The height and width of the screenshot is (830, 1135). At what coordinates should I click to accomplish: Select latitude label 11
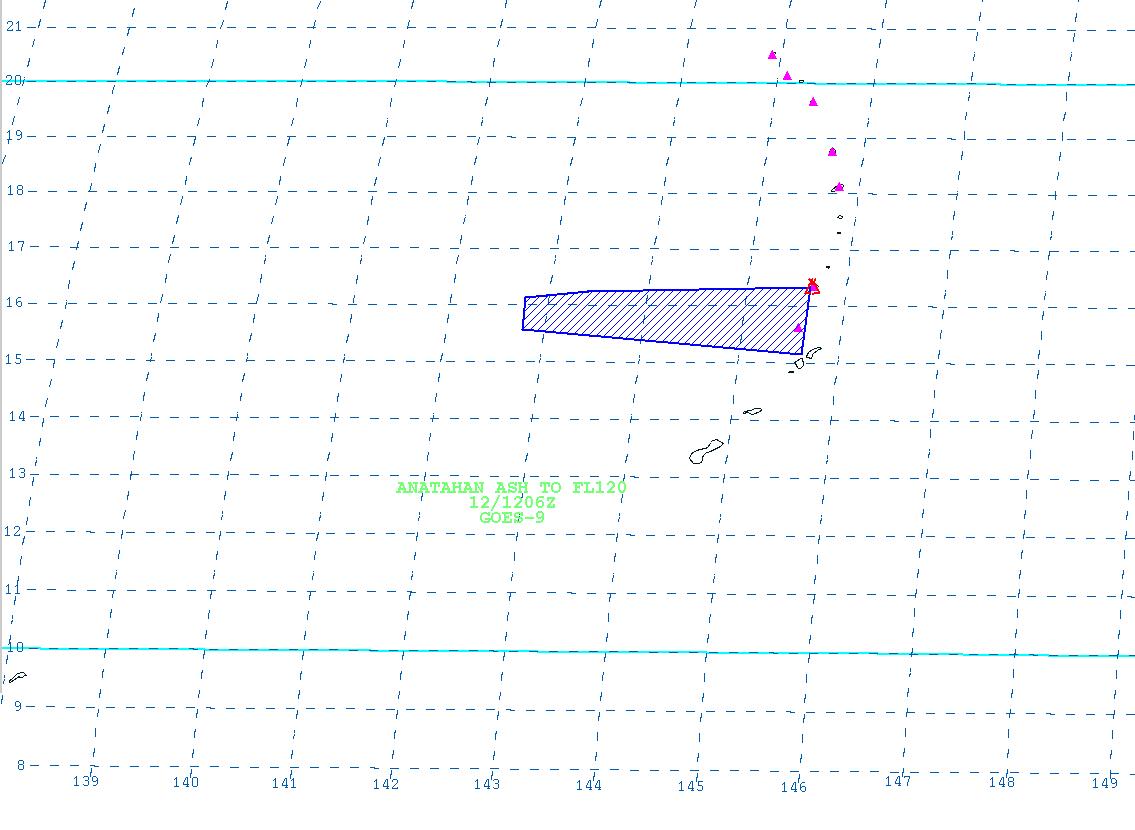tap(12, 589)
